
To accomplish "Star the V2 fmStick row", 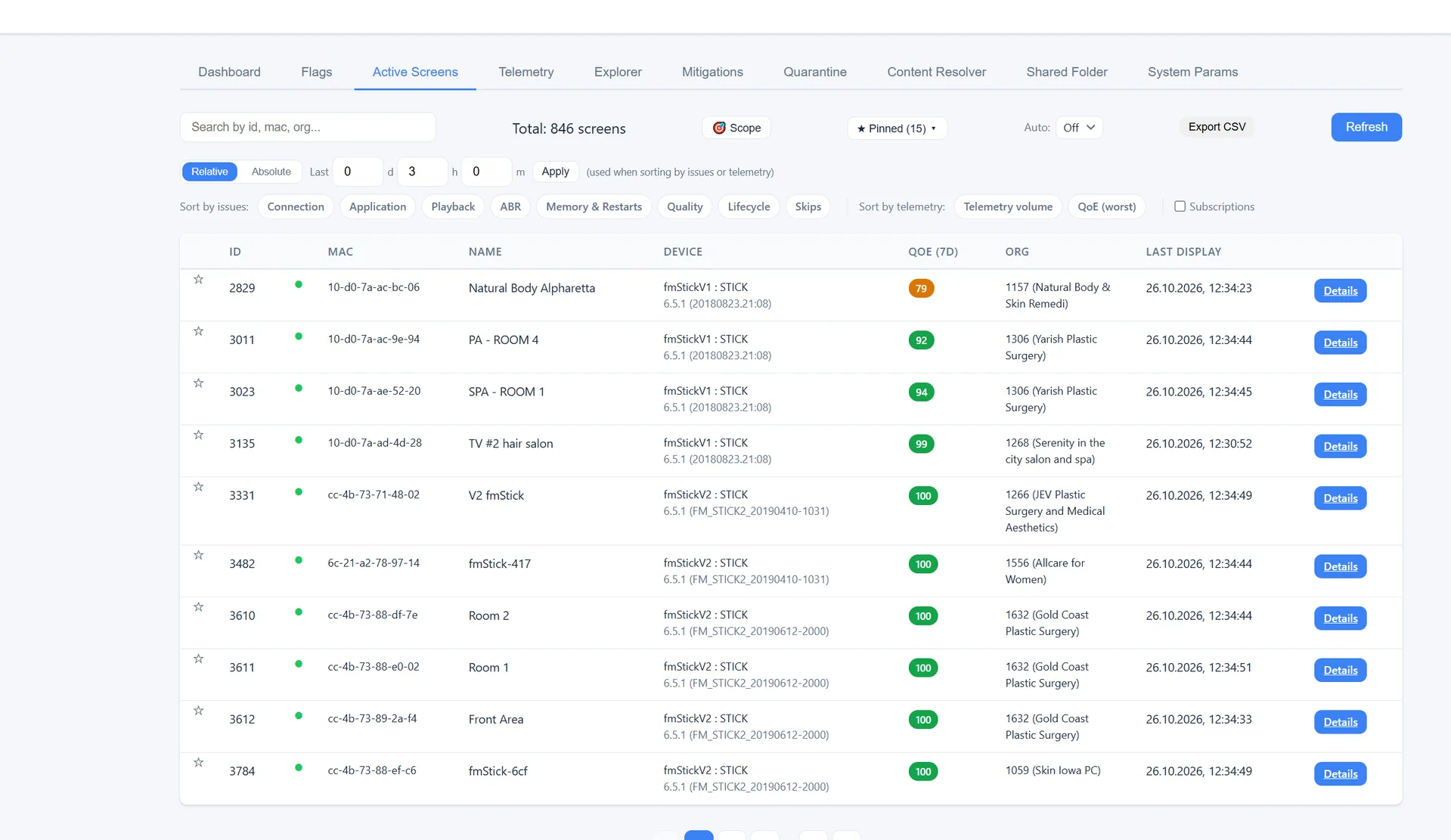I will click(198, 487).
